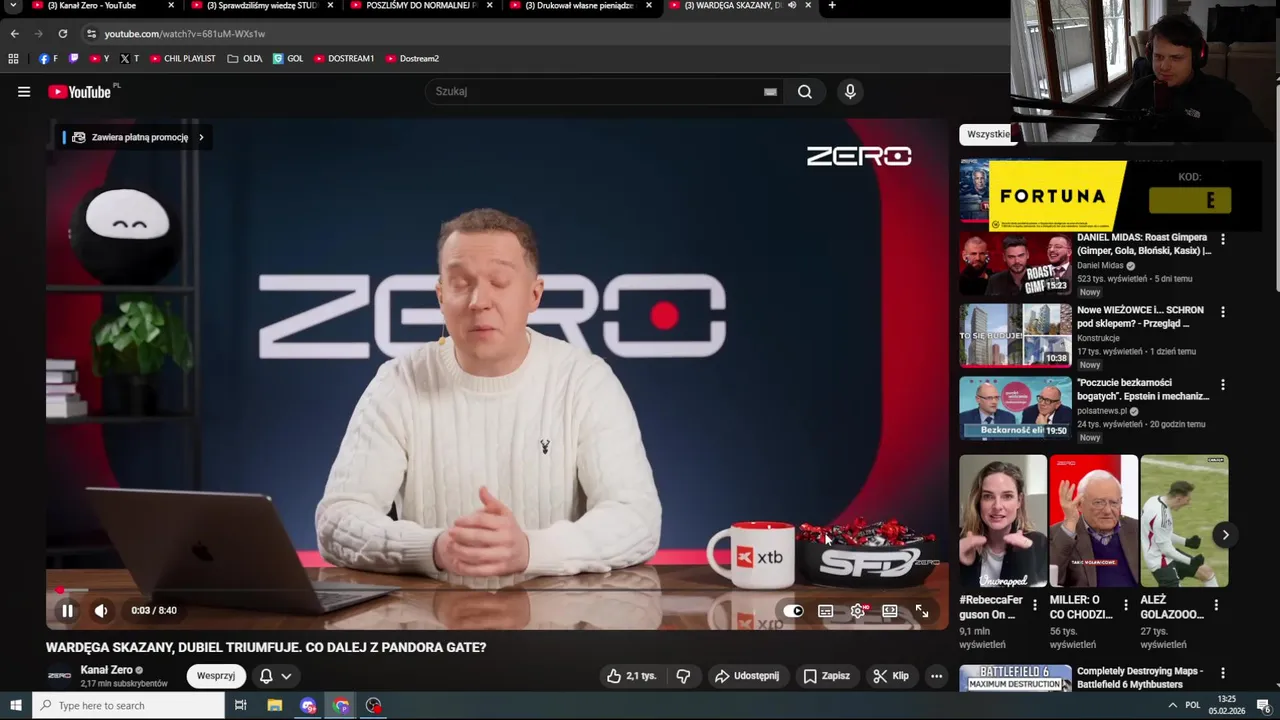The width and height of the screenshot is (1280, 720).
Task: Go to YouTube home via logo
Action: [79, 92]
